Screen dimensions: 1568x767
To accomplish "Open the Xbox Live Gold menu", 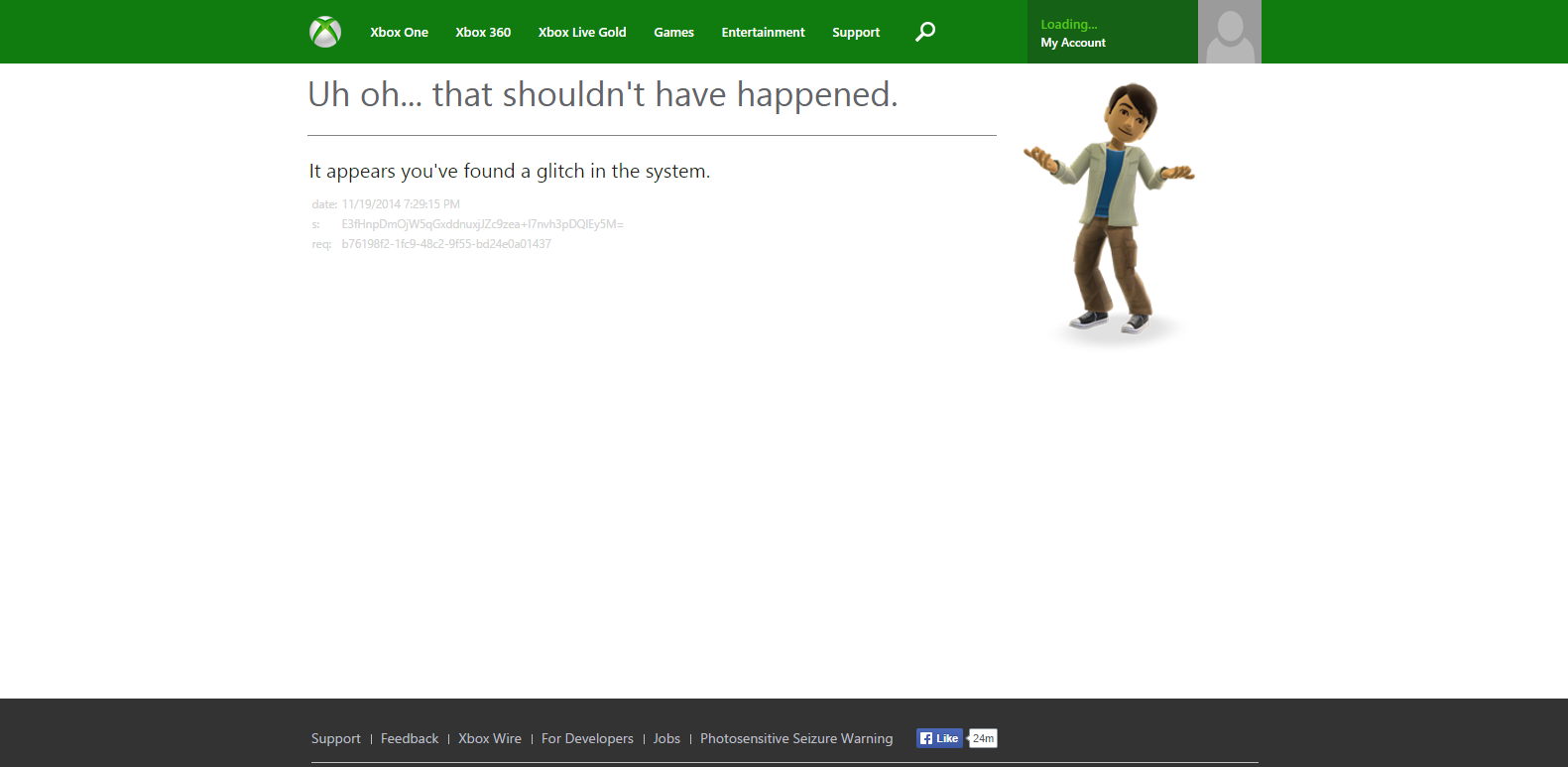I will pos(582,33).
